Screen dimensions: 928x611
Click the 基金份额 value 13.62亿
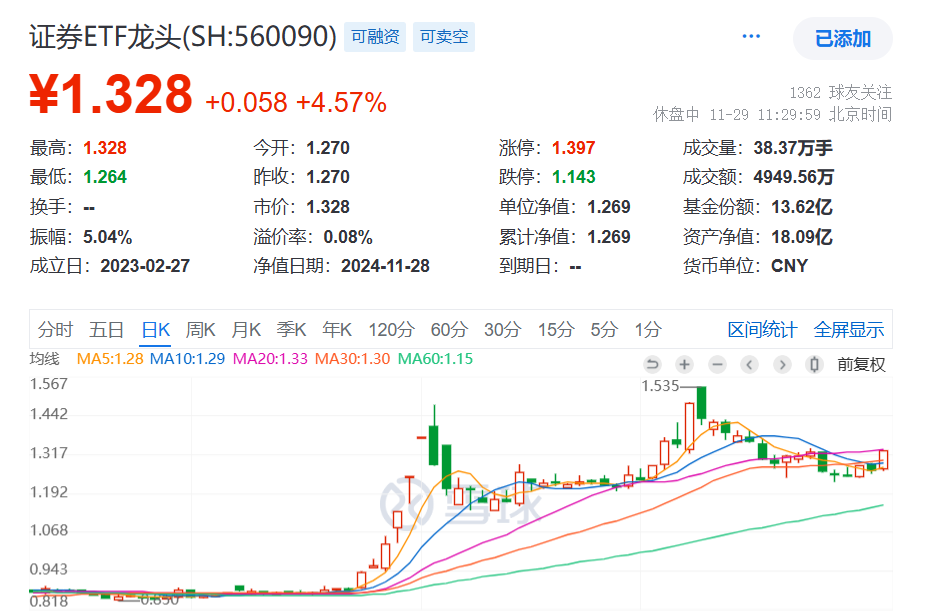pyautogui.click(x=802, y=207)
